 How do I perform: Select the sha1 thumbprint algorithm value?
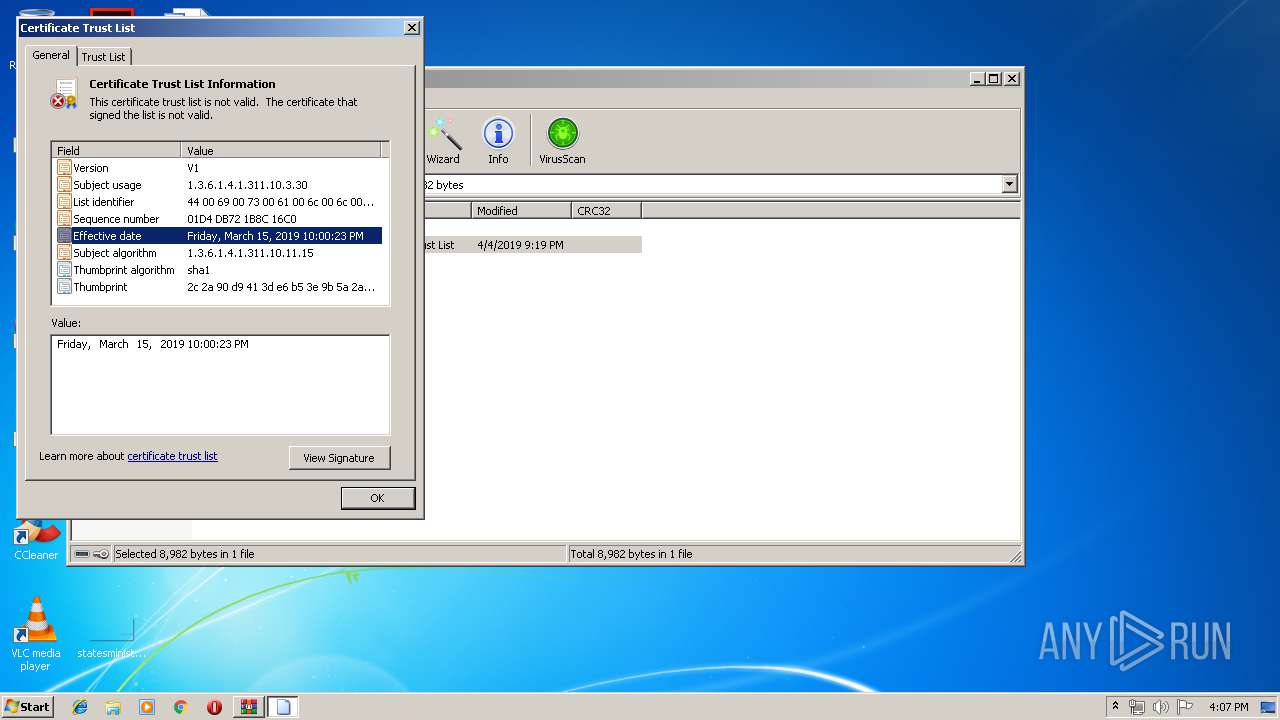point(198,270)
